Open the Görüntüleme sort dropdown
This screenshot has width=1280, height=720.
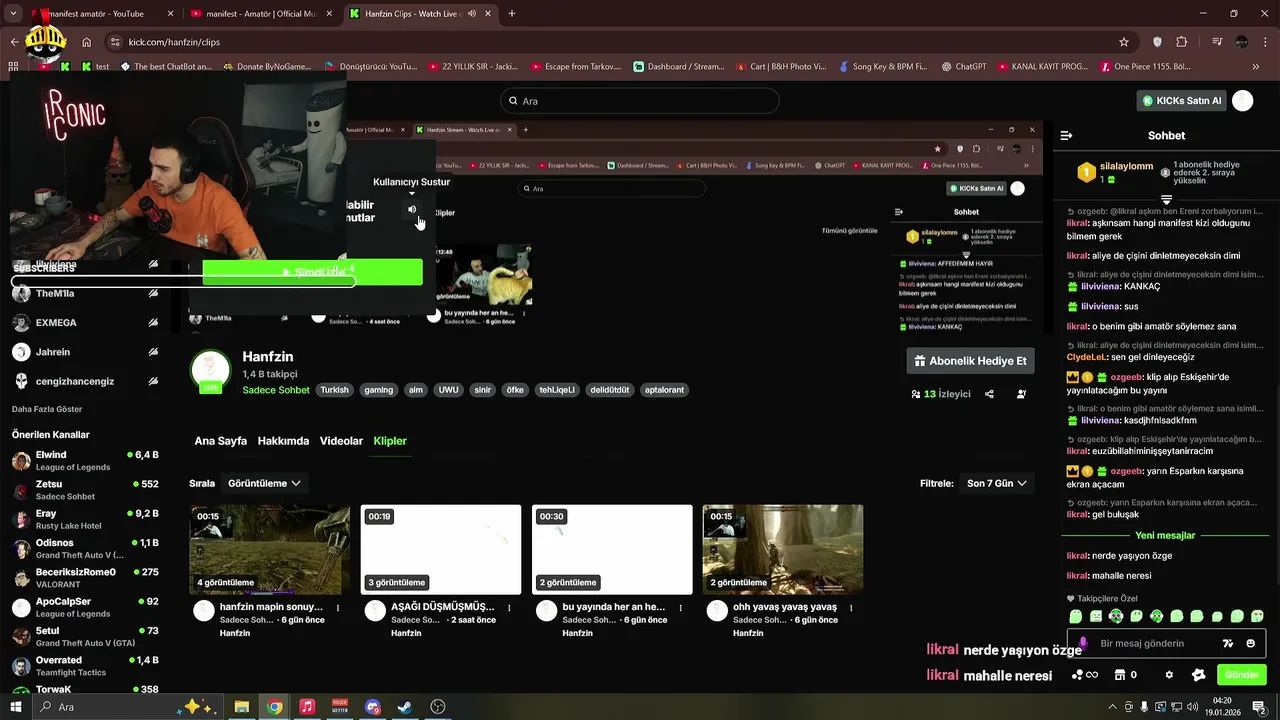264,483
